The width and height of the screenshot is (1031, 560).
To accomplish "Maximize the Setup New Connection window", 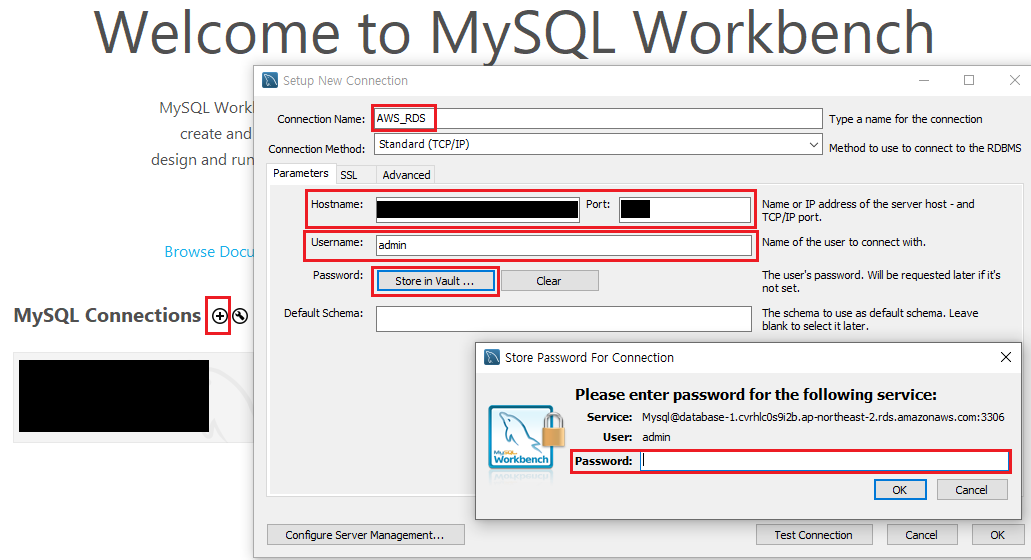I will pyautogui.click(x=969, y=80).
